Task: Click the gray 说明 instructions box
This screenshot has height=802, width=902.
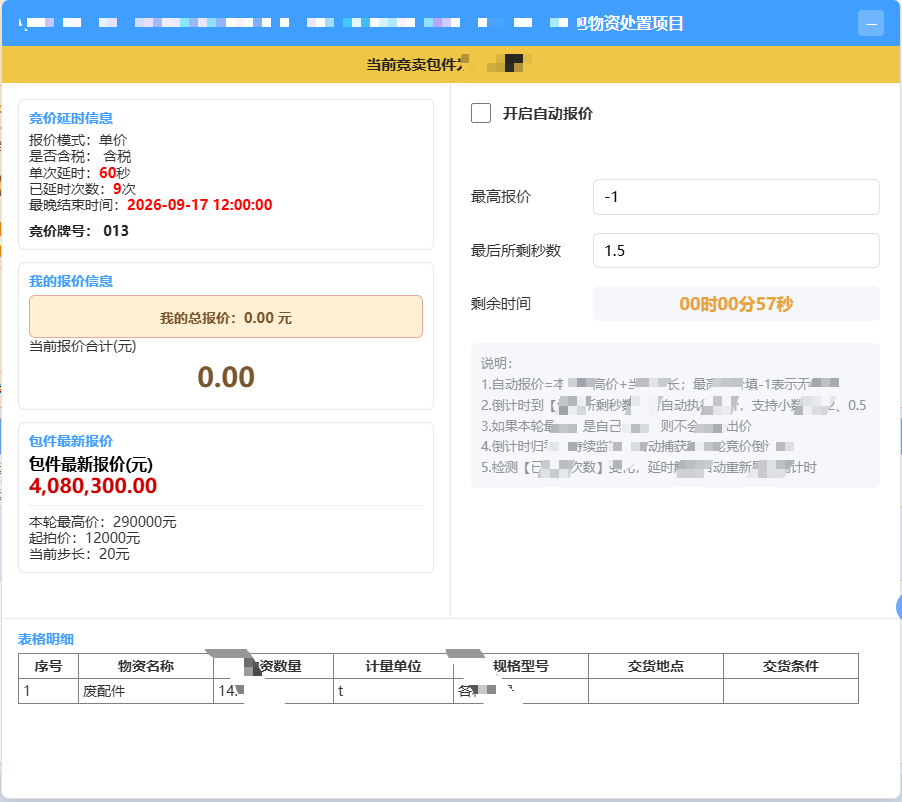Action: 675,415
